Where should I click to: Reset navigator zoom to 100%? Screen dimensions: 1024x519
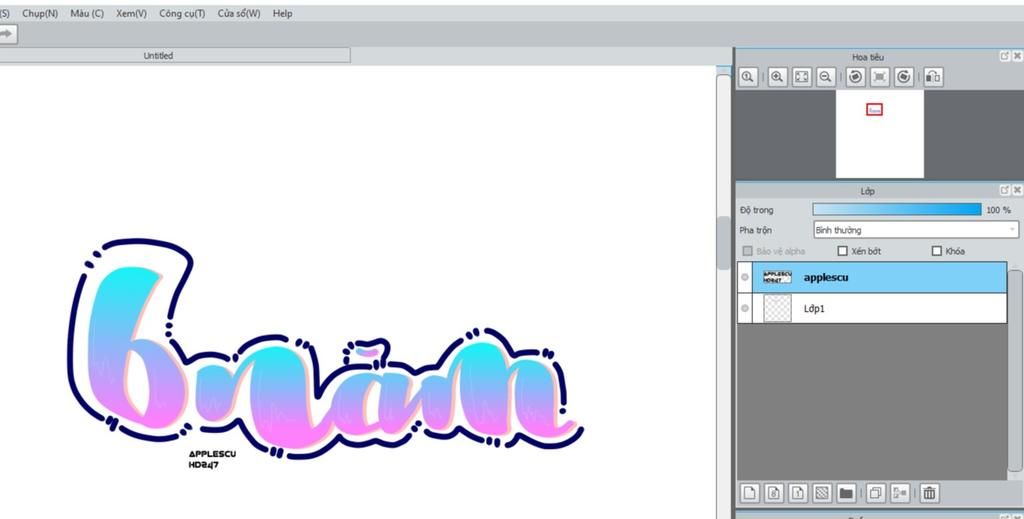point(748,77)
